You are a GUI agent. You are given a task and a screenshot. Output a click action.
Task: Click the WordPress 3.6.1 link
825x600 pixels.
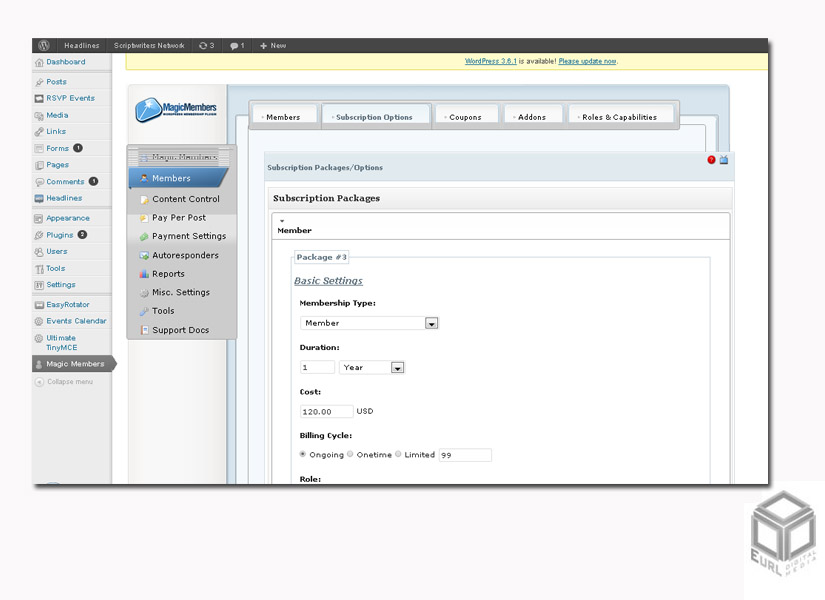click(x=490, y=62)
